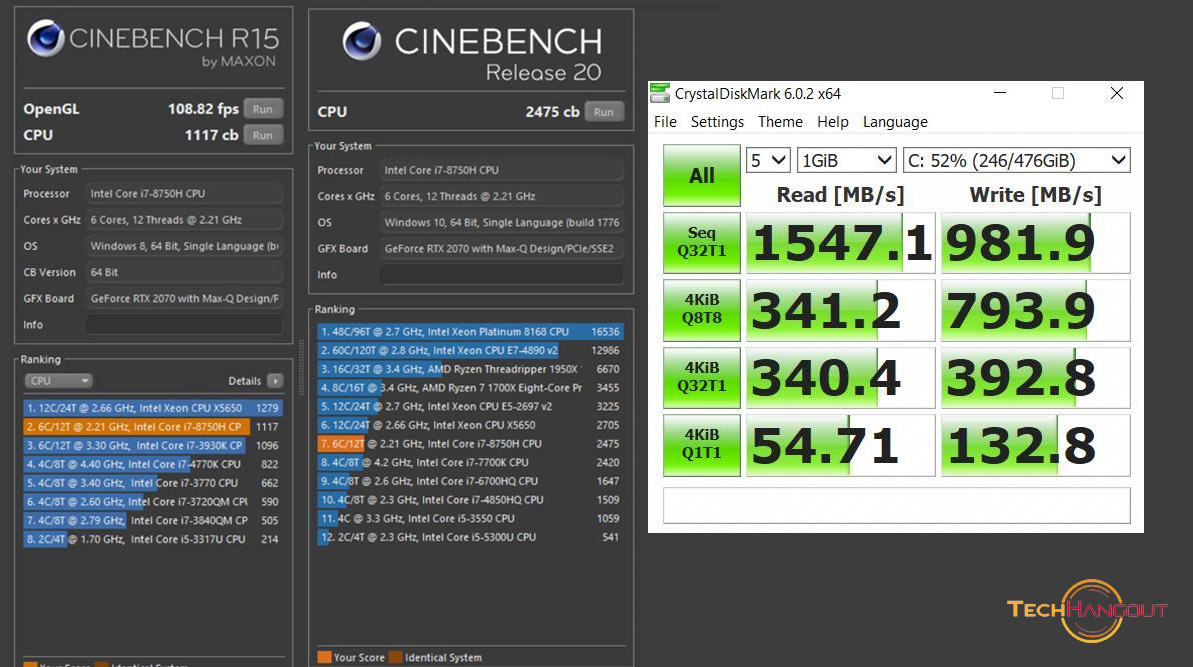Image resolution: width=1193 pixels, height=667 pixels.
Task: Select R20 ranking row AMD Ryzen 7 1700X
Action: pyautogui.click(x=470, y=387)
